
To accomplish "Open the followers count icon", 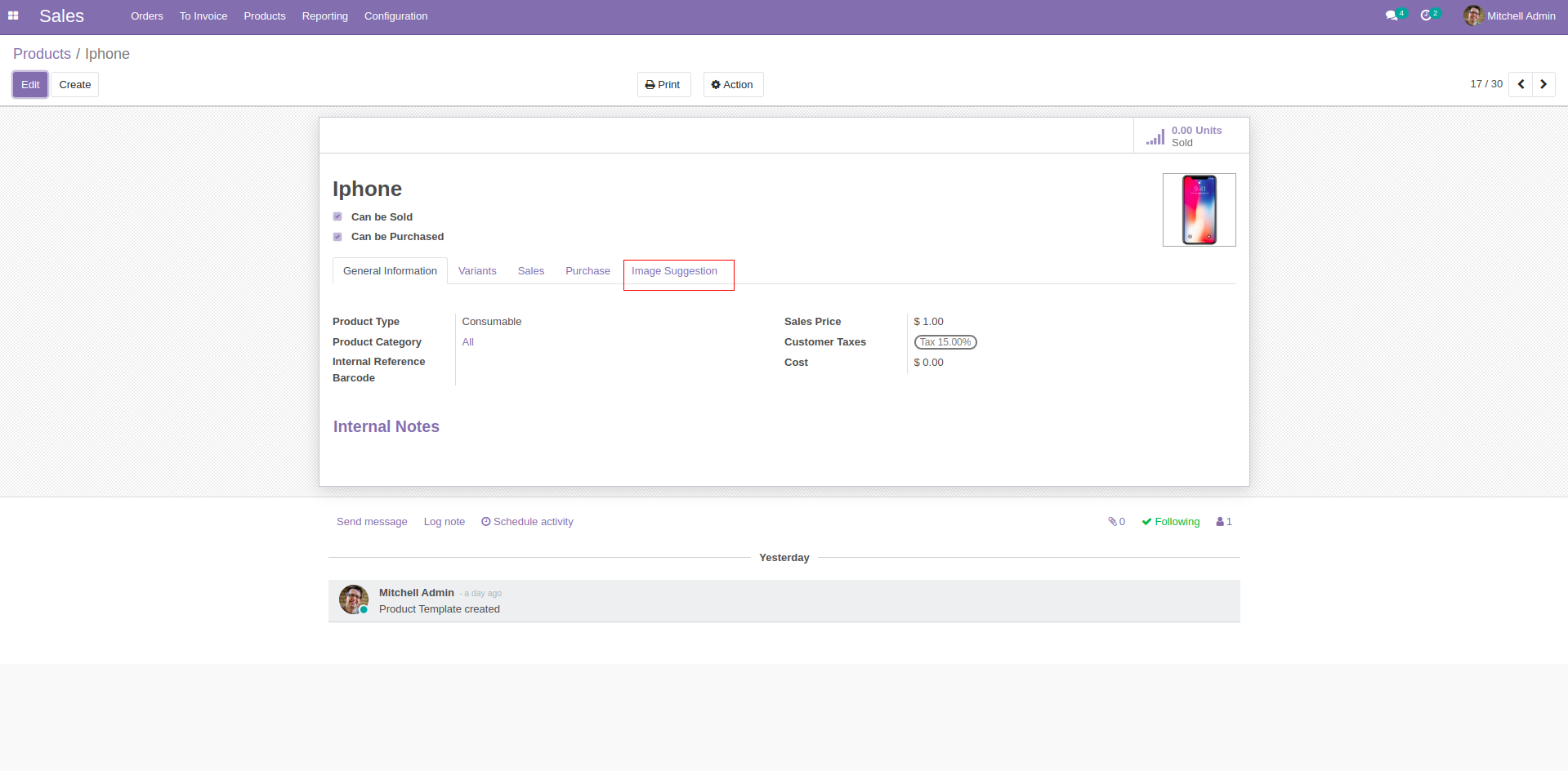I will coord(1224,522).
